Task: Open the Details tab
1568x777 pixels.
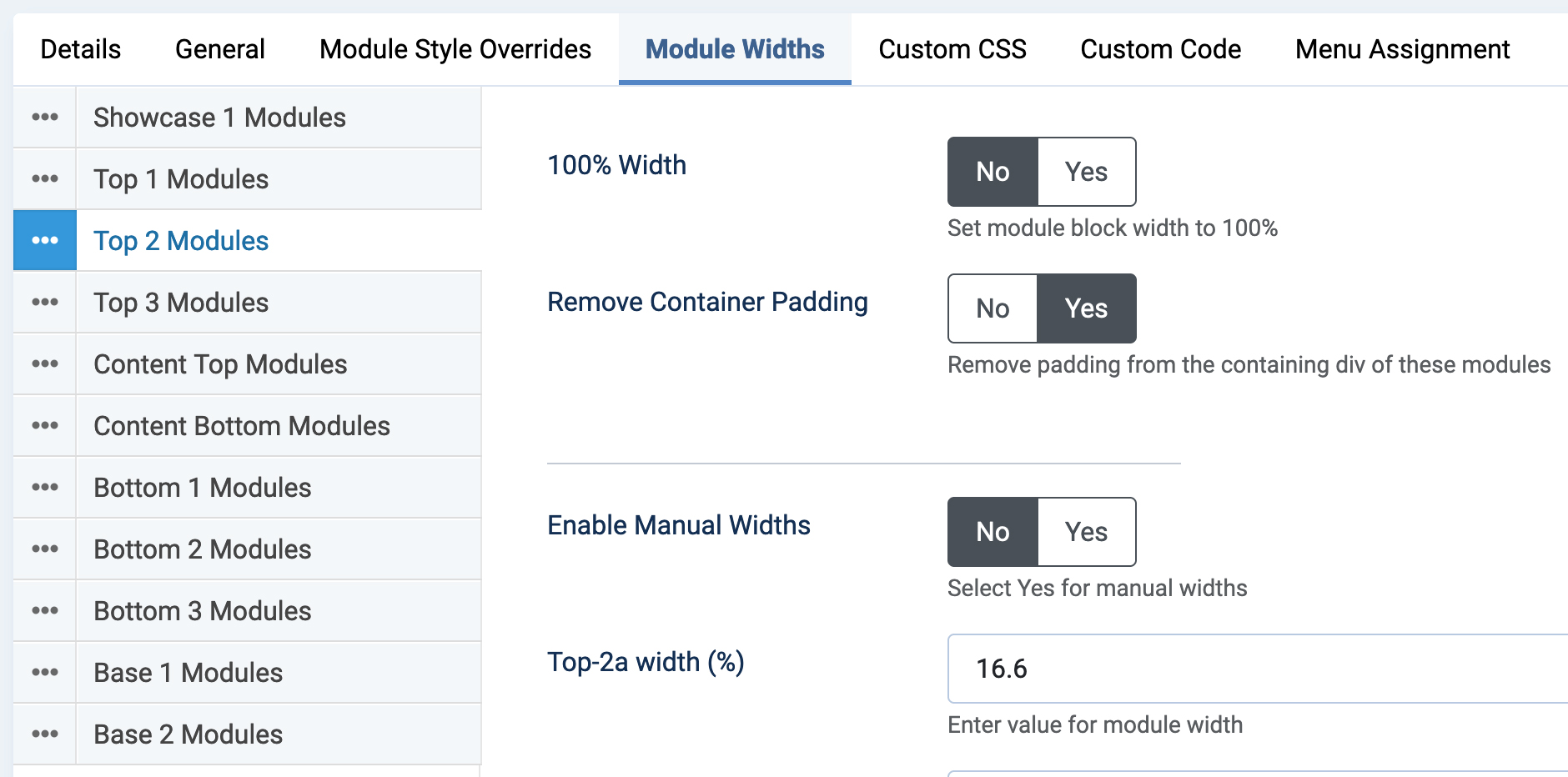Action: (81, 49)
